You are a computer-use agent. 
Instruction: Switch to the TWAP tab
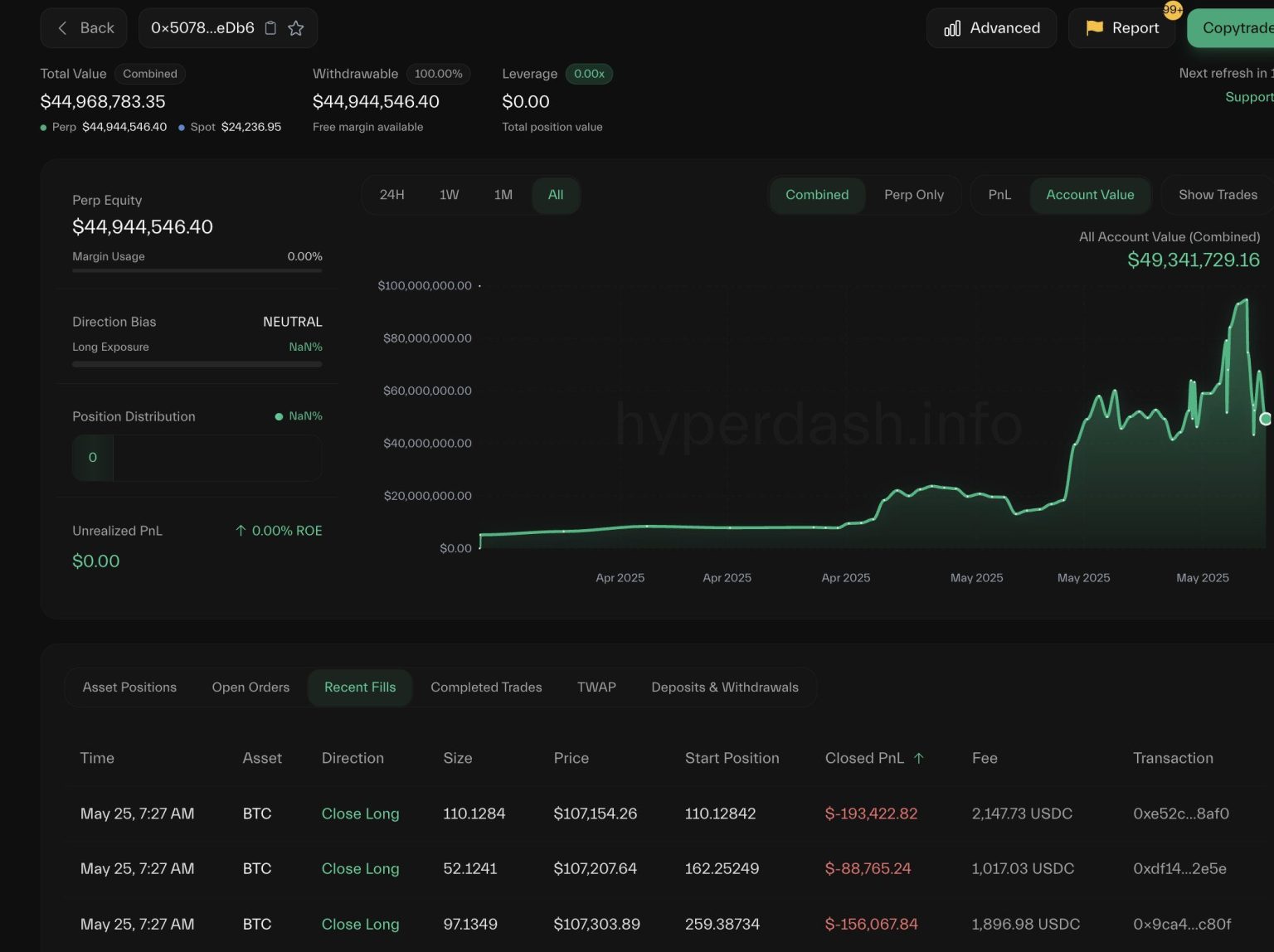596,687
